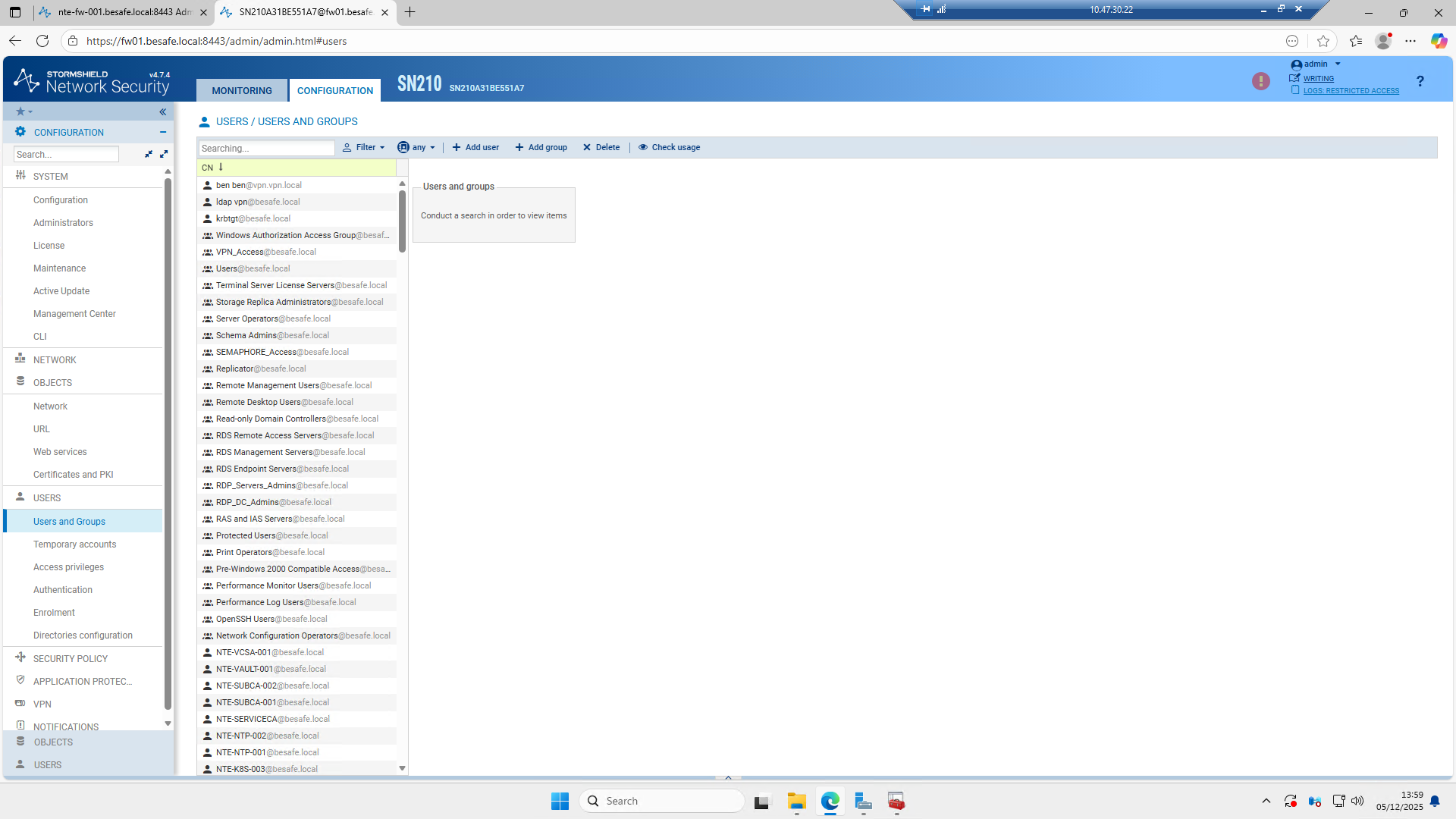
Task: Open the admin user dropdown
Action: click(1316, 64)
